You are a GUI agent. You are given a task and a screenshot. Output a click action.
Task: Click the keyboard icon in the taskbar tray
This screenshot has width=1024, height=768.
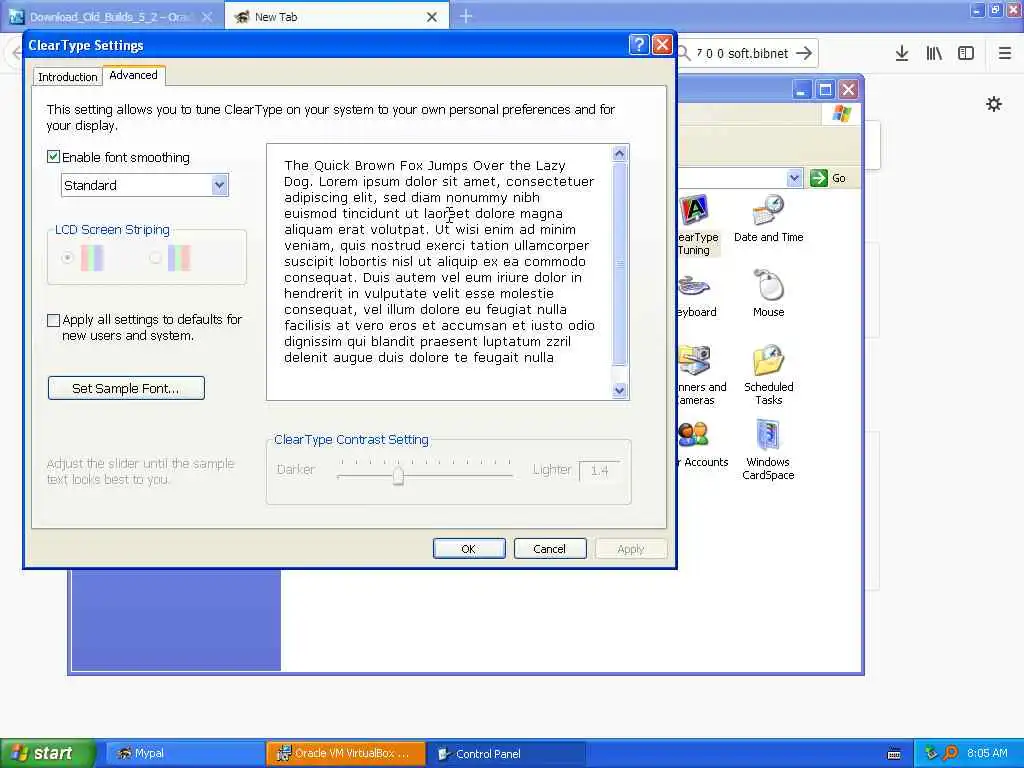click(x=895, y=754)
